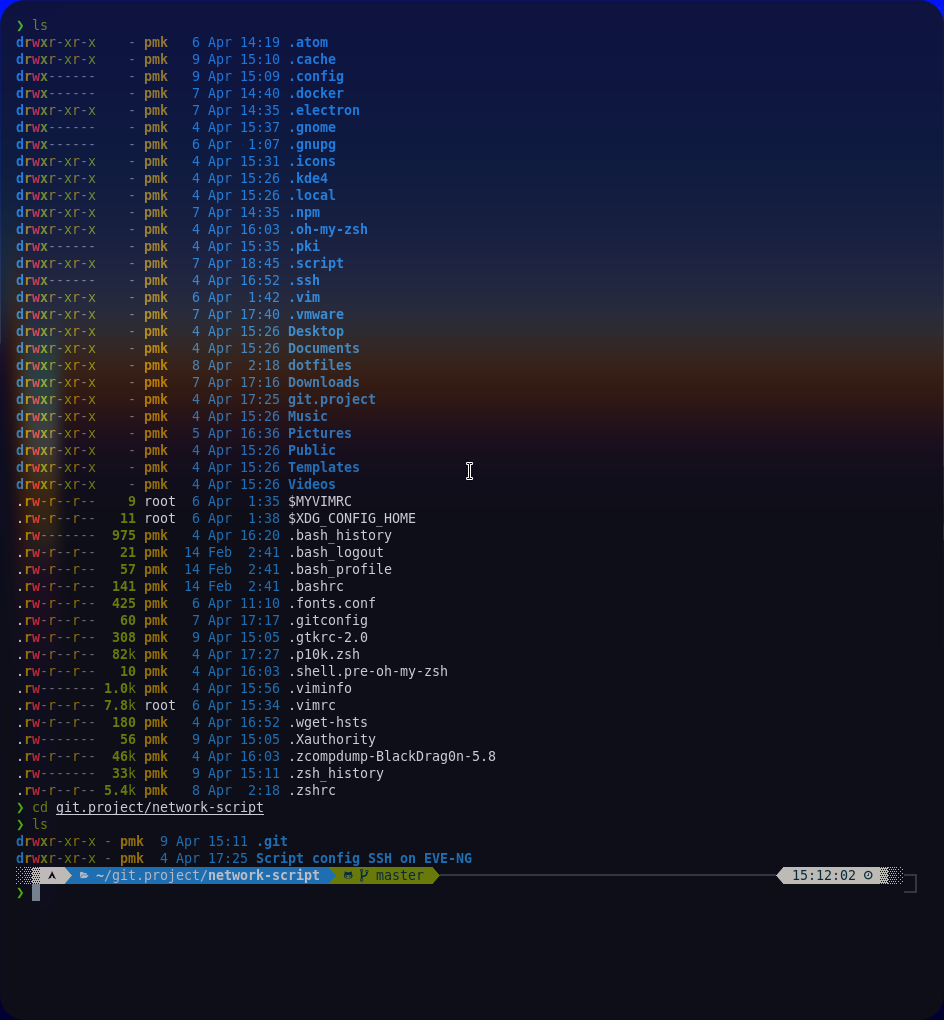Image resolution: width=944 pixels, height=1020 pixels.
Task: Click the 15:12:02 clock display
Action: tap(826, 875)
